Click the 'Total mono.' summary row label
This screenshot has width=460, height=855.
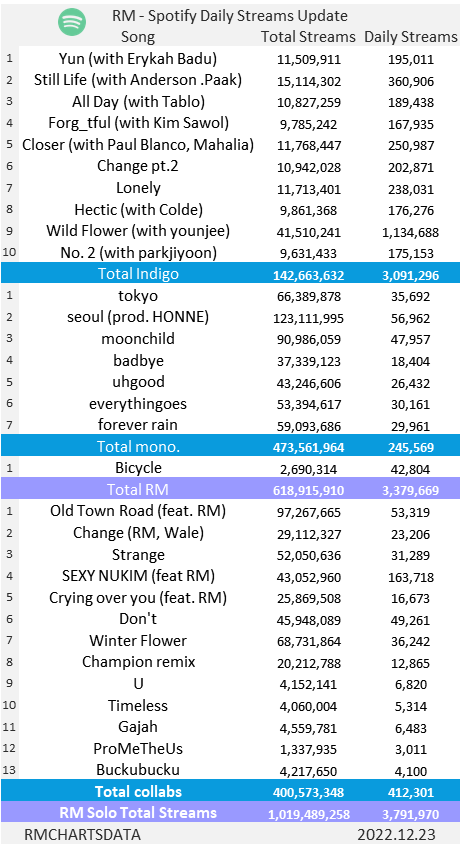click(138, 447)
